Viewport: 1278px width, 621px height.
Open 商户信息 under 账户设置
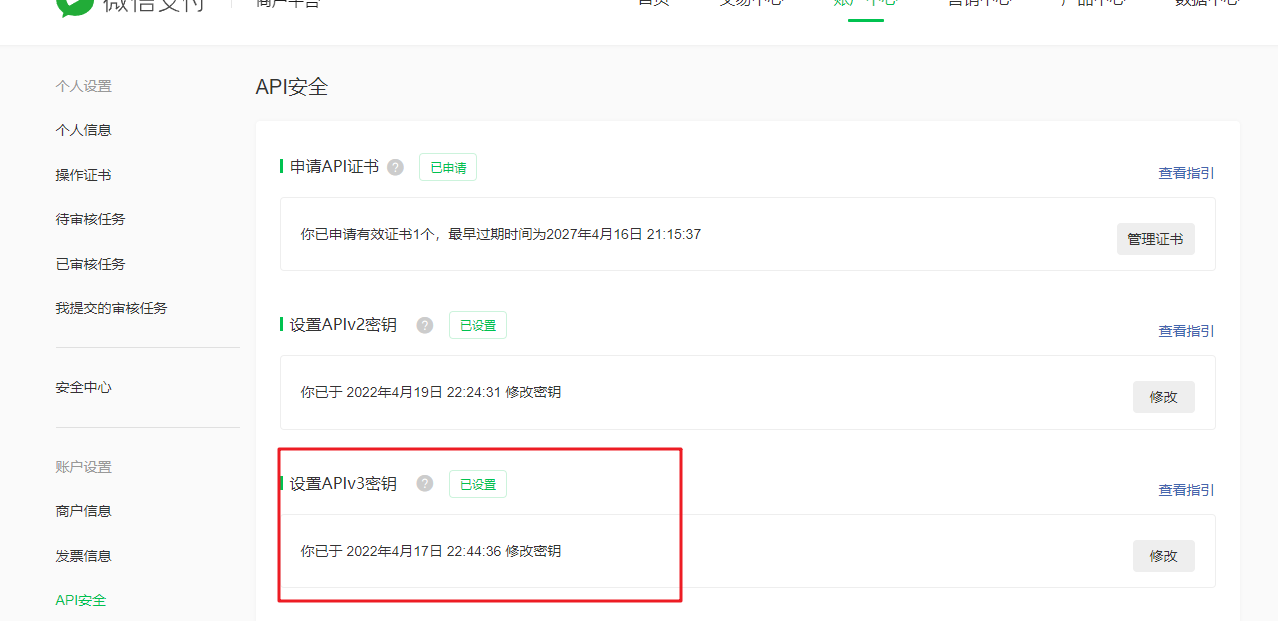(83, 511)
